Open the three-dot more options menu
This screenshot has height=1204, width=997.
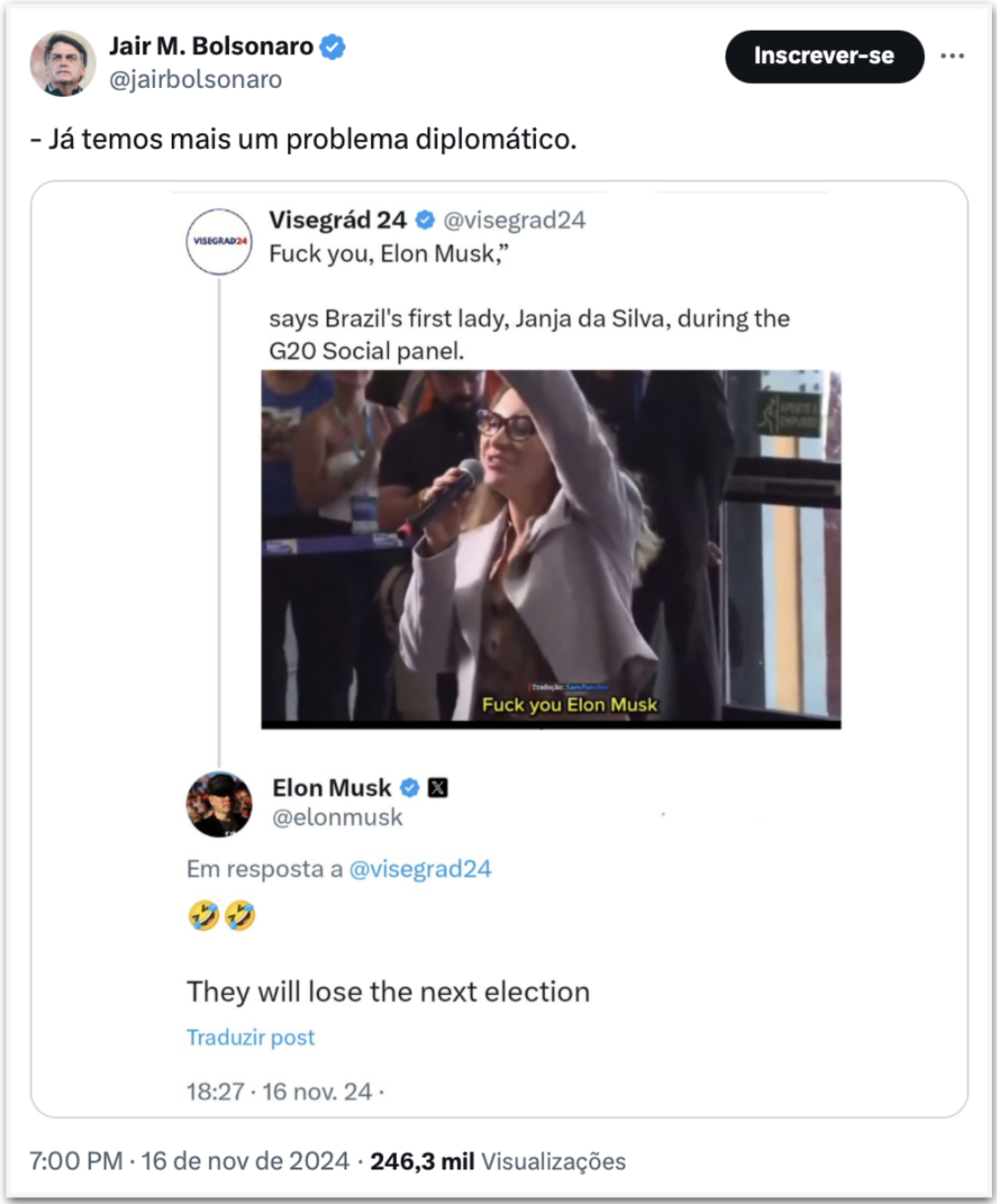pyautogui.click(x=952, y=56)
